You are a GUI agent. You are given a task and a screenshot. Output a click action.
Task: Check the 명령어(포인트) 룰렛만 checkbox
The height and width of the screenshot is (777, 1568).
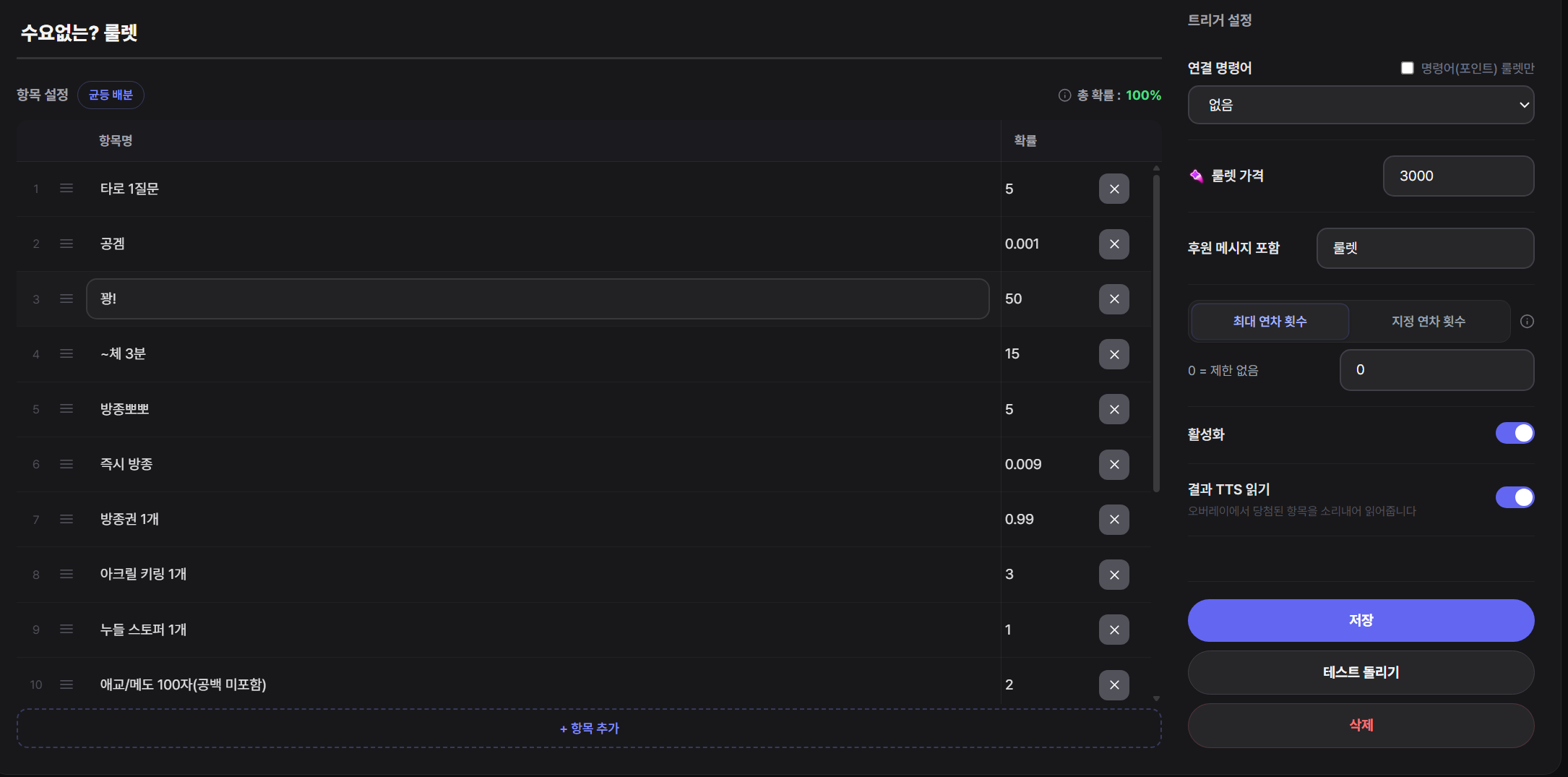1407,68
